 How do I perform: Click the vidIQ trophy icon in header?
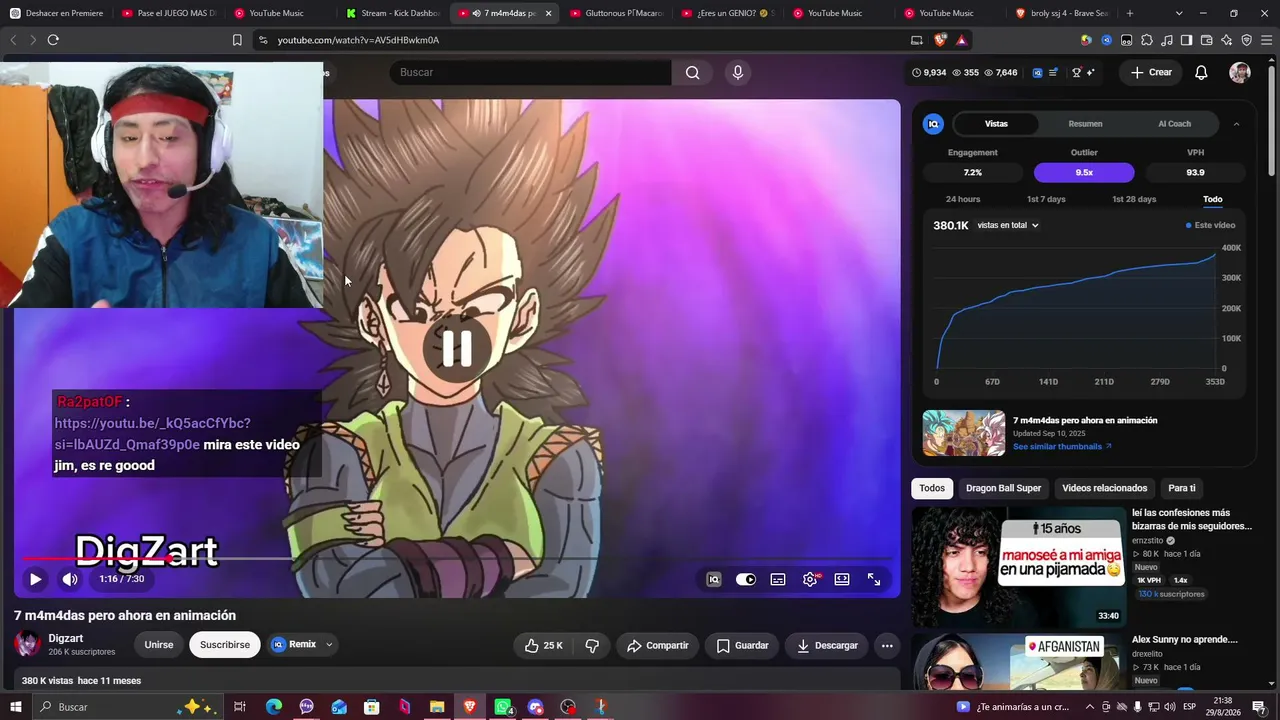coord(1076,72)
